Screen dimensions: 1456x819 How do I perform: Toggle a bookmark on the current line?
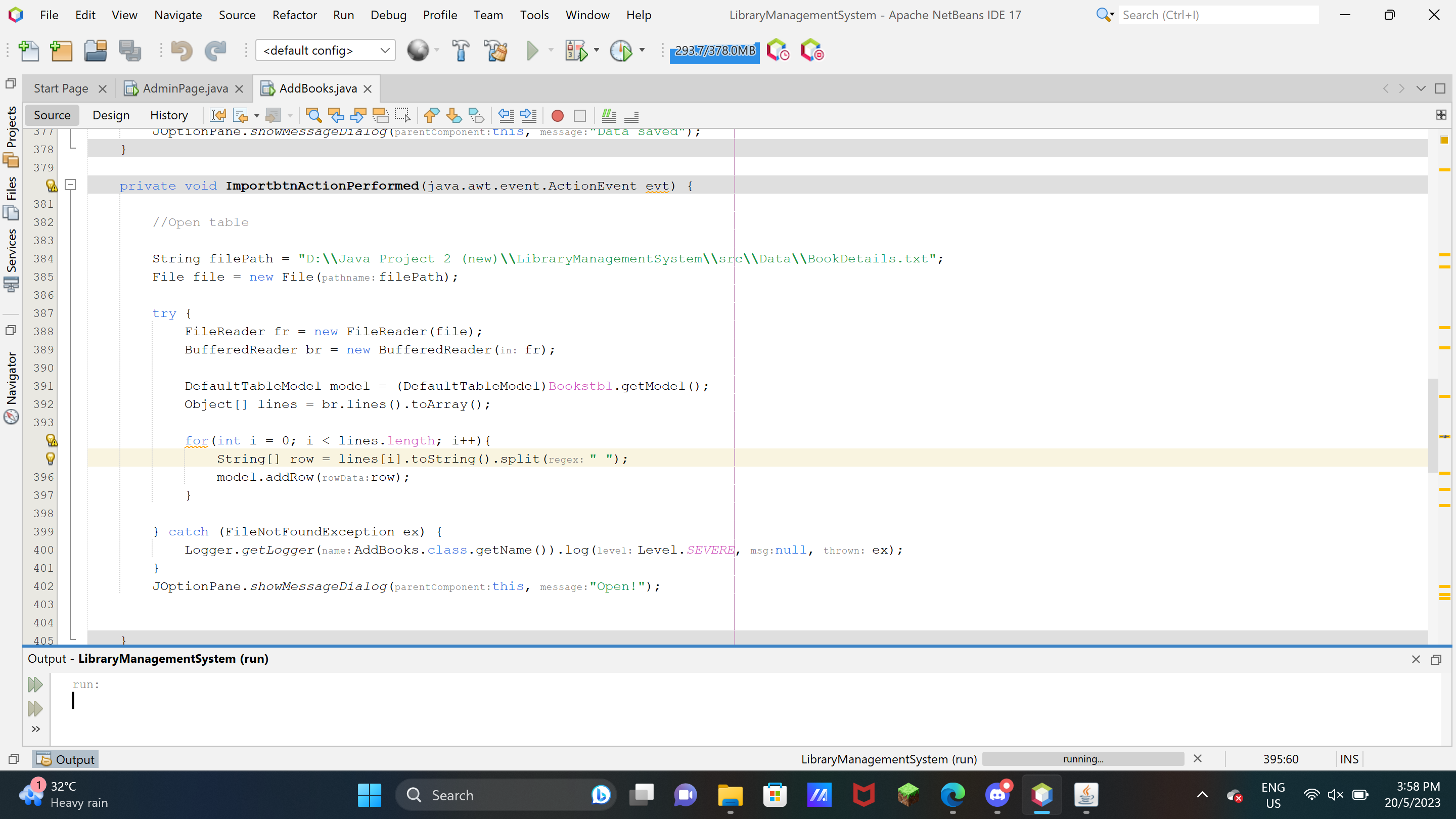(476, 115)
